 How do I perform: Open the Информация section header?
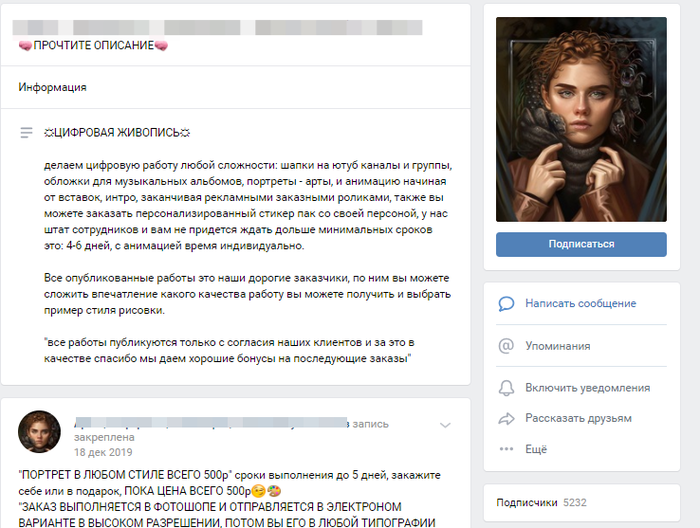pos(52,87)
